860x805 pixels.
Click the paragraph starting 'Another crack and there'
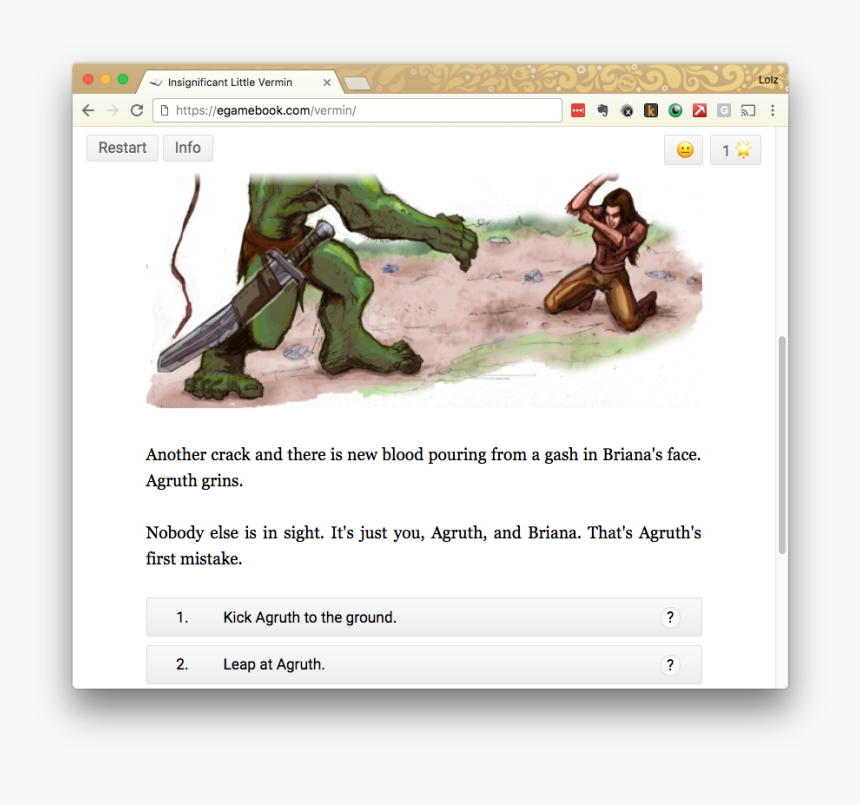point(423,467)
